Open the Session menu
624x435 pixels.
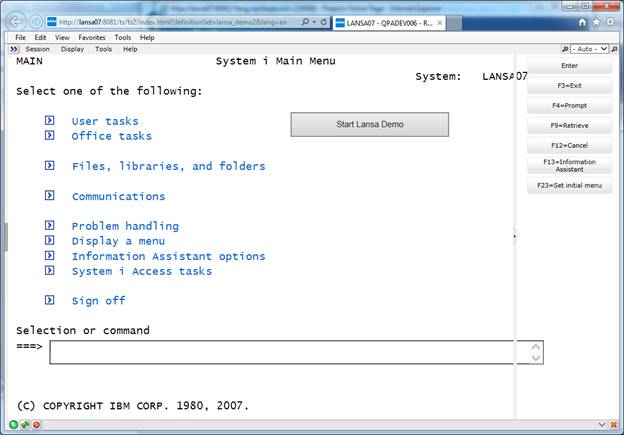(x=37, y=48)
